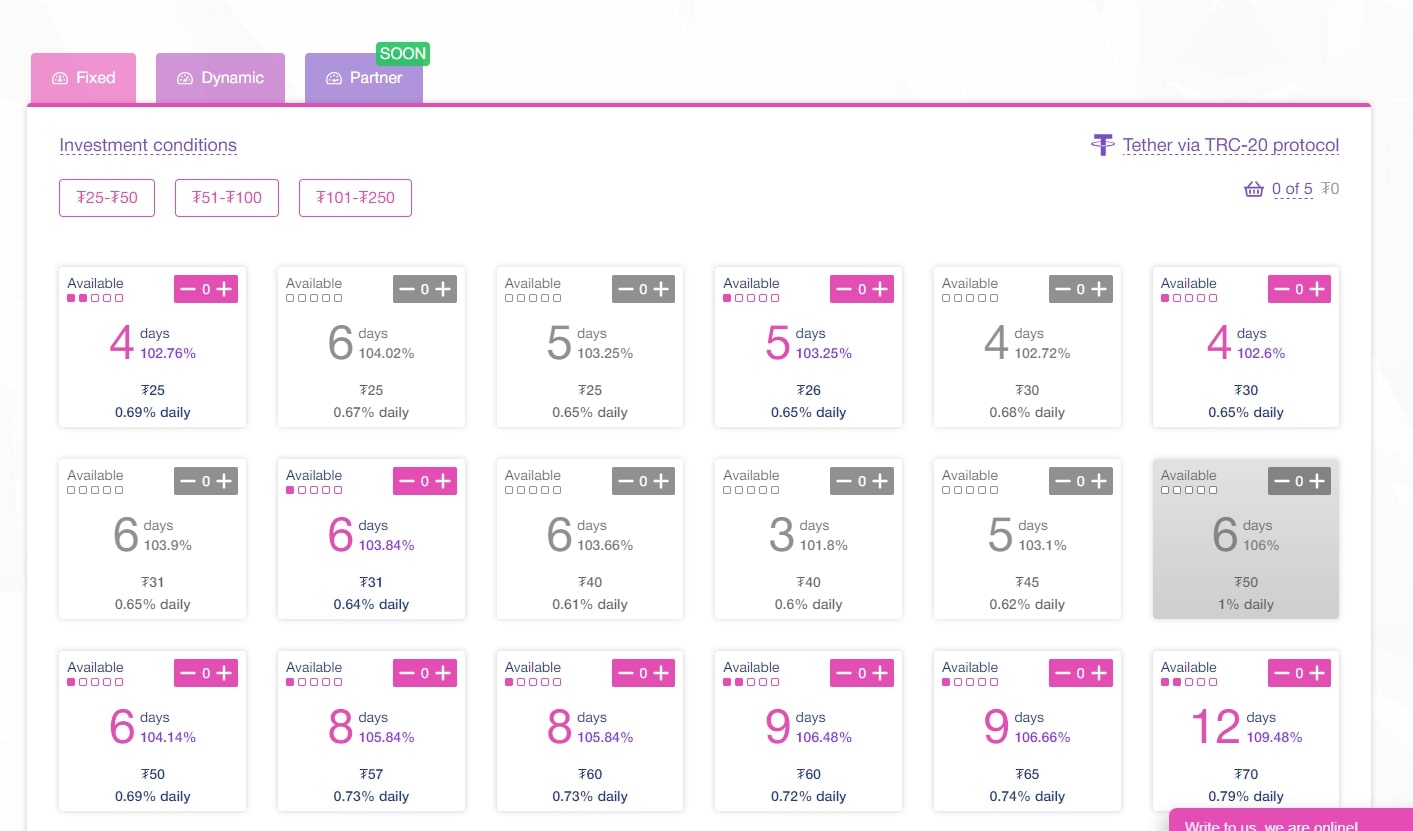
Task: Click the ₮0 cart total text
Action: pos(1330,189)
